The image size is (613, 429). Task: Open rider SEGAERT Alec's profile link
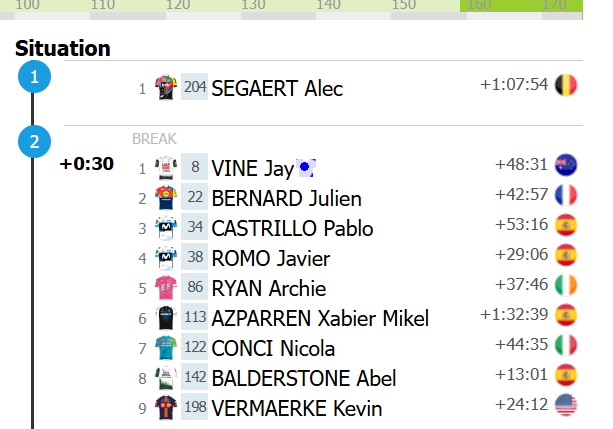(x=277, y=88)
